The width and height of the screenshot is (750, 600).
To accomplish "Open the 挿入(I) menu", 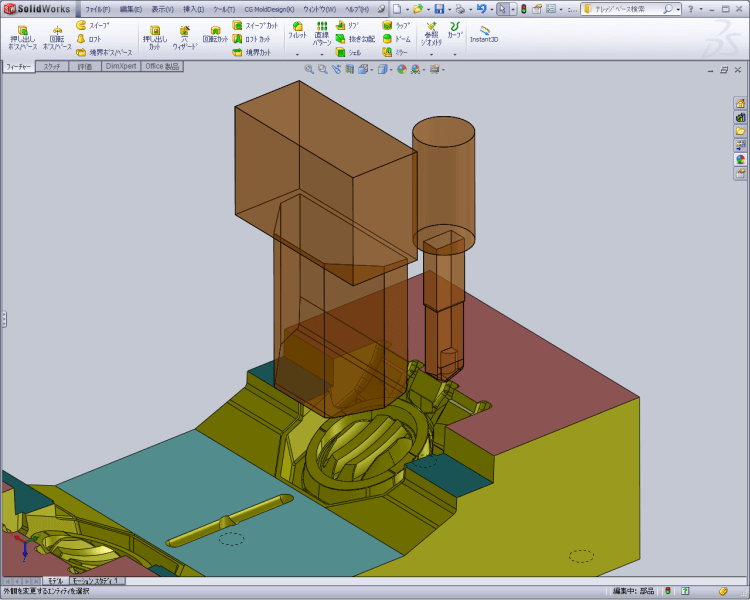I will pos(194,9).
